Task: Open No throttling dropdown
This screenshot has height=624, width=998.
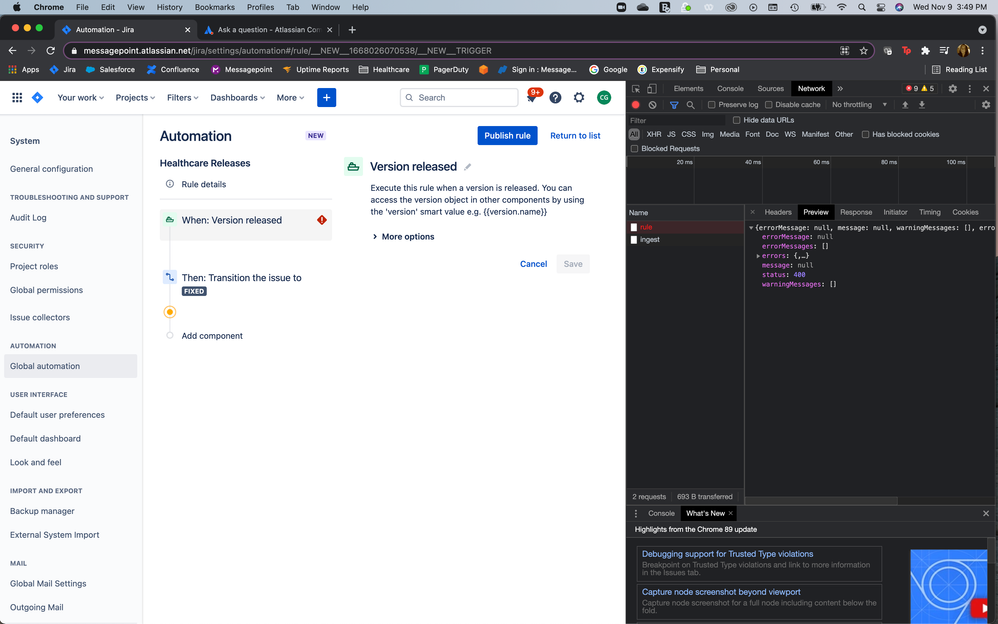Action: click(x=859, y=104)
